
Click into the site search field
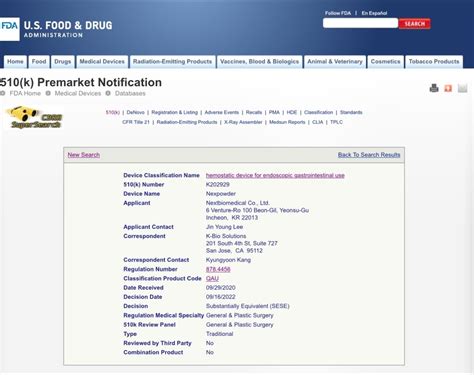coord(360,23)
